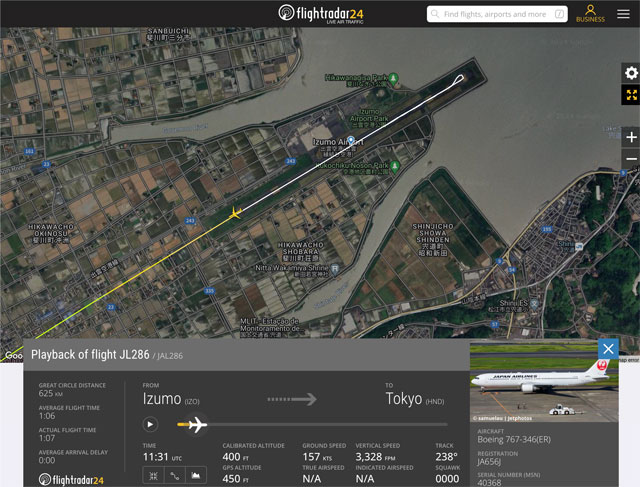Open the map settings gear
Image resolution: width=640 pixels, height=487 pixels.
[x=630, y=73]
